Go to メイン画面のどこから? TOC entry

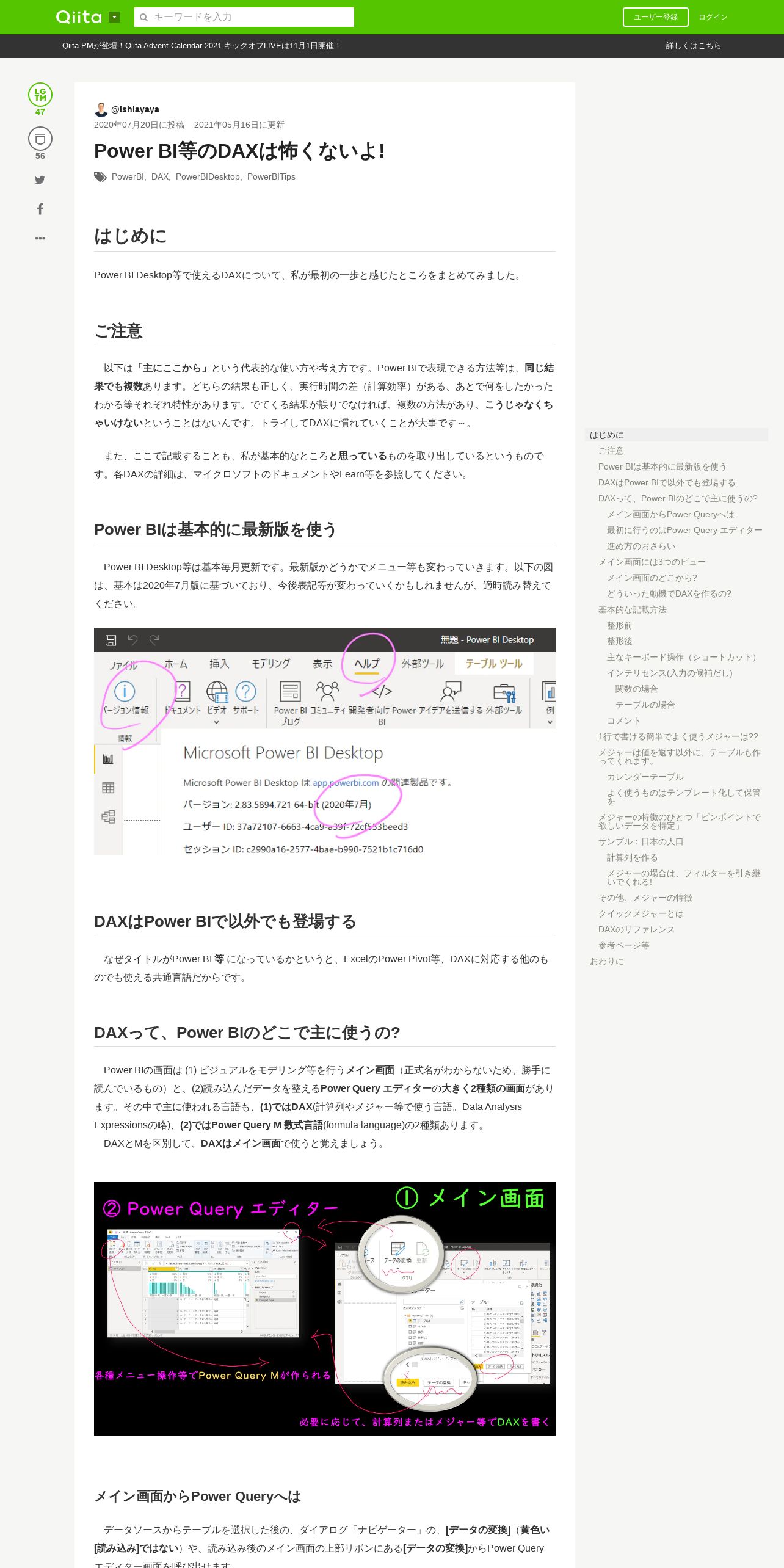(652, 578)
